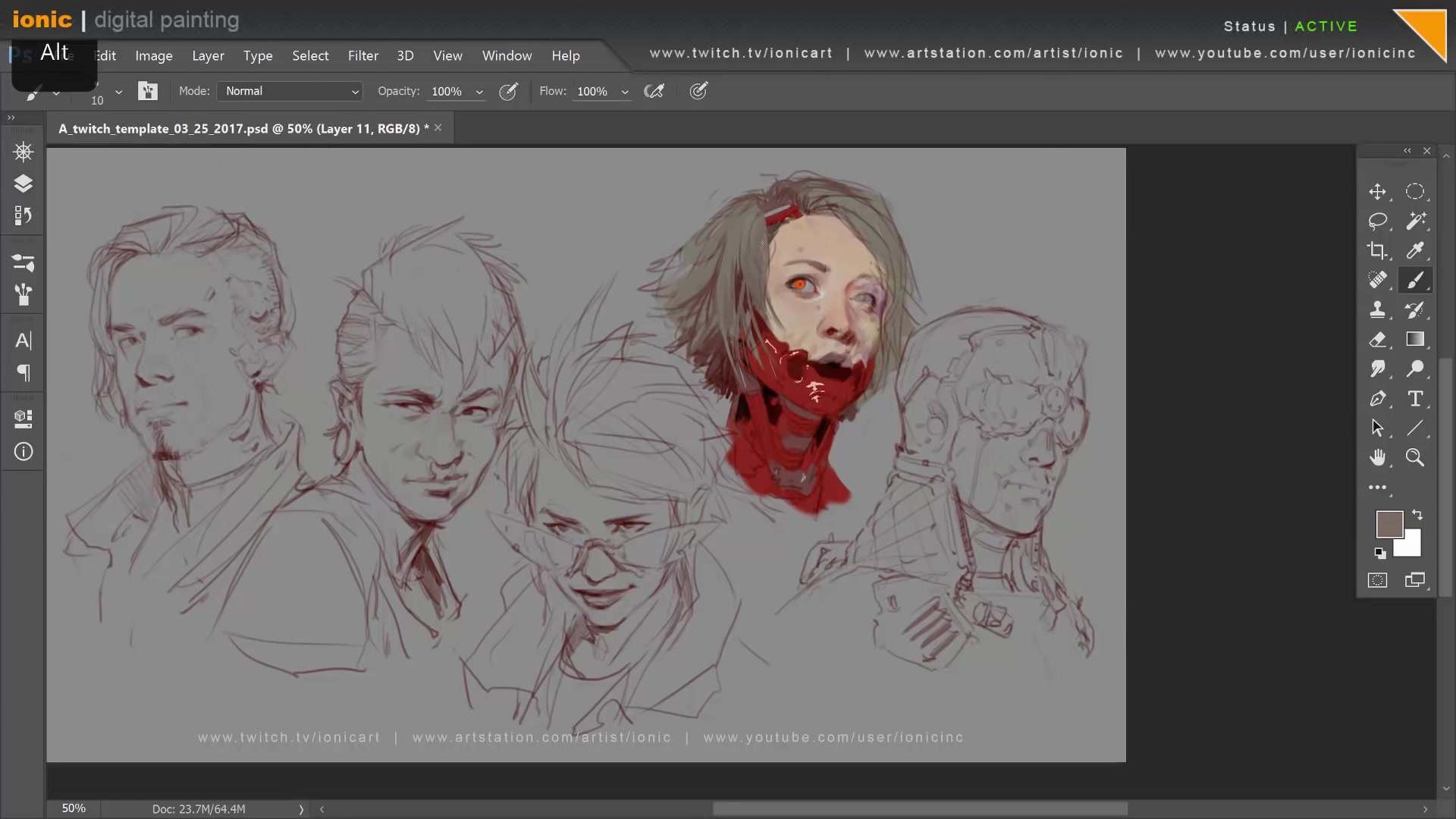Select the Healing Brush tool
This screenshot has width=1456, height=819.
pos(1377,280)
